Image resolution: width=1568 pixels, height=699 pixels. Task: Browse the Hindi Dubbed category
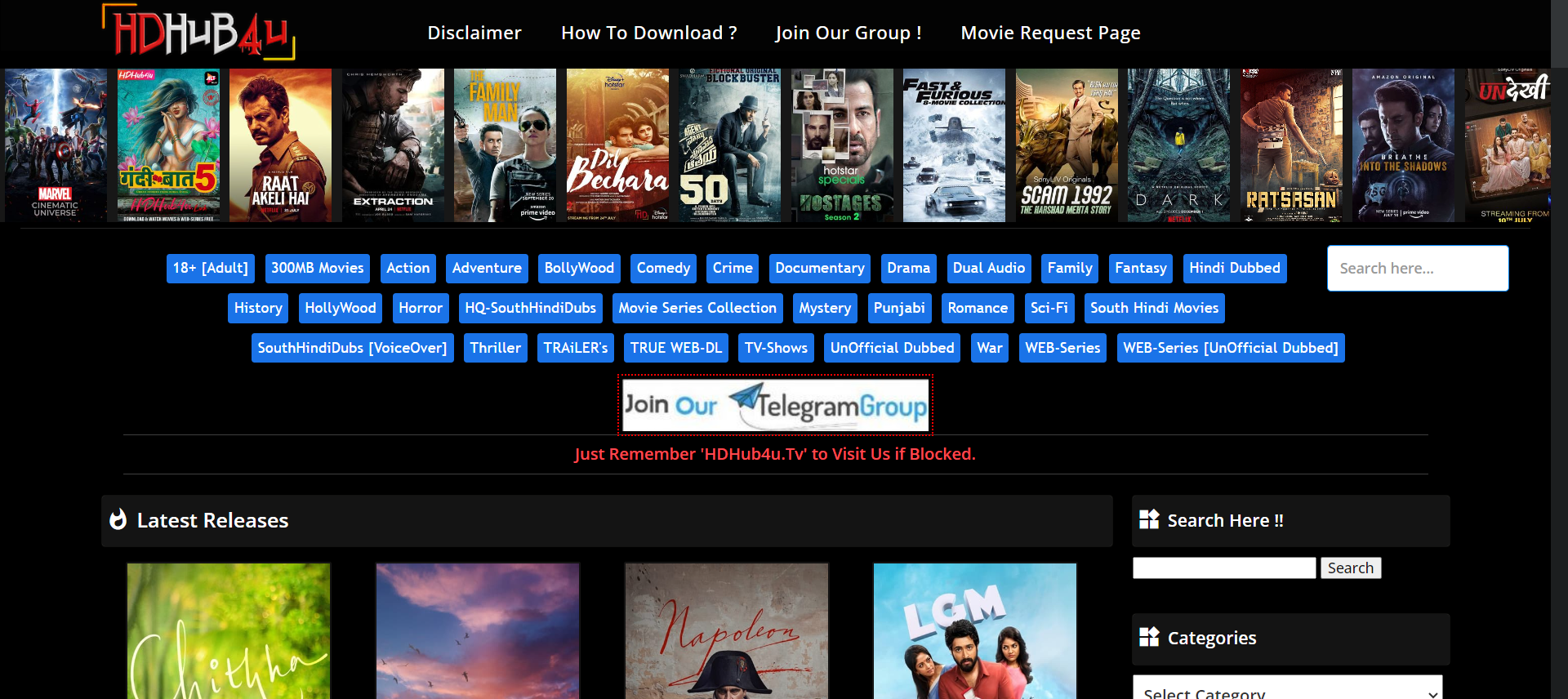[x=1234, y=269]
